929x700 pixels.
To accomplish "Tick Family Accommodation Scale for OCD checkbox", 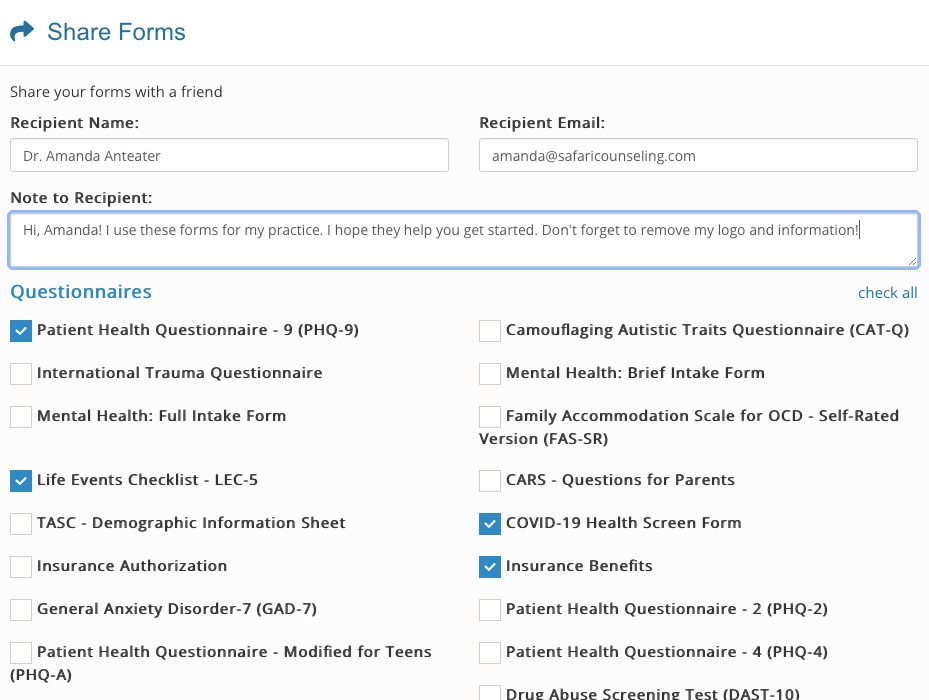I will point(490,417).
